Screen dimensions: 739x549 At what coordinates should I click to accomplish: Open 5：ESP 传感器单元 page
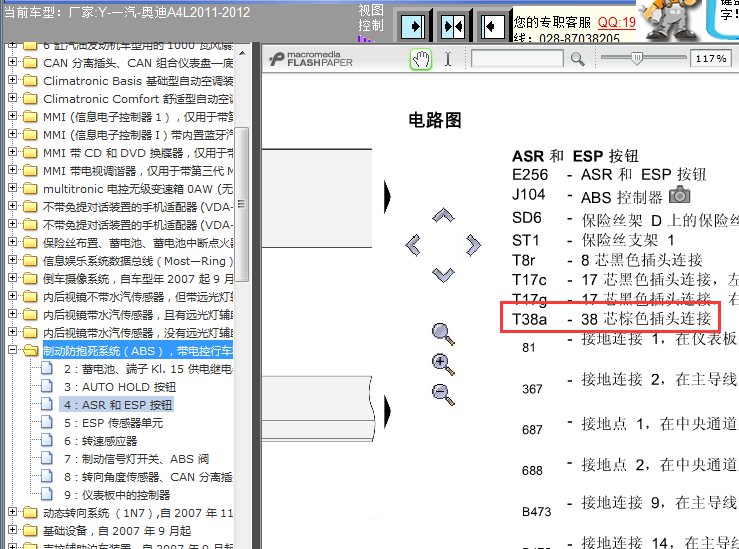[x=113, y=423]
